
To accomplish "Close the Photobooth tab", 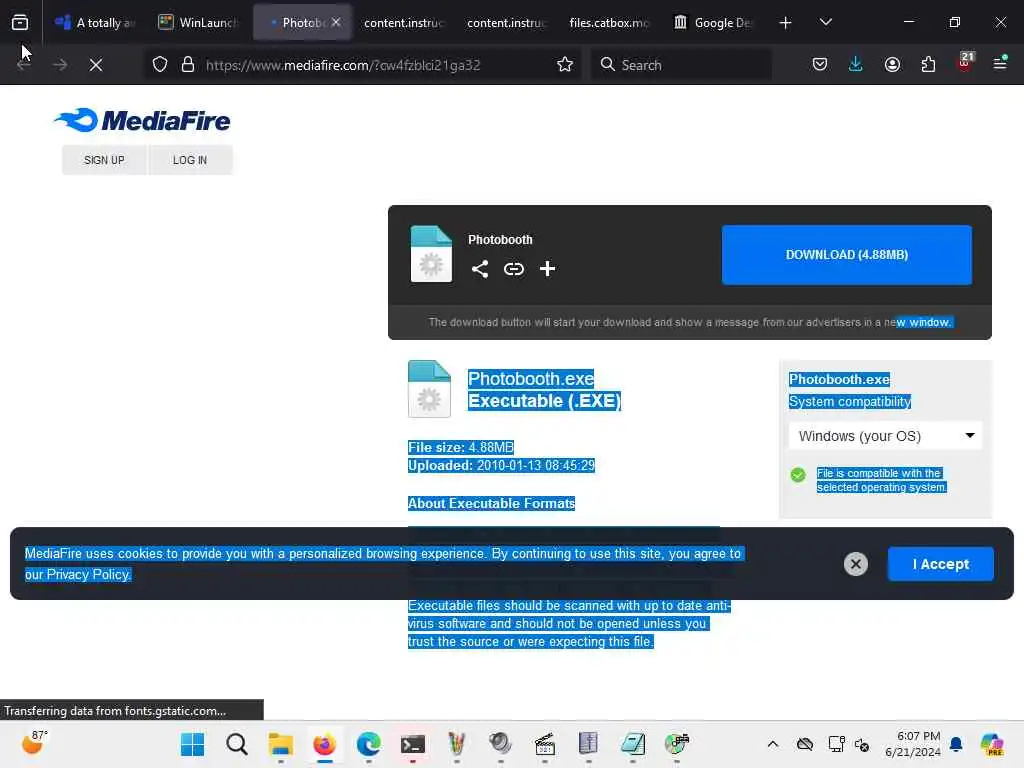I will [336, 22].
